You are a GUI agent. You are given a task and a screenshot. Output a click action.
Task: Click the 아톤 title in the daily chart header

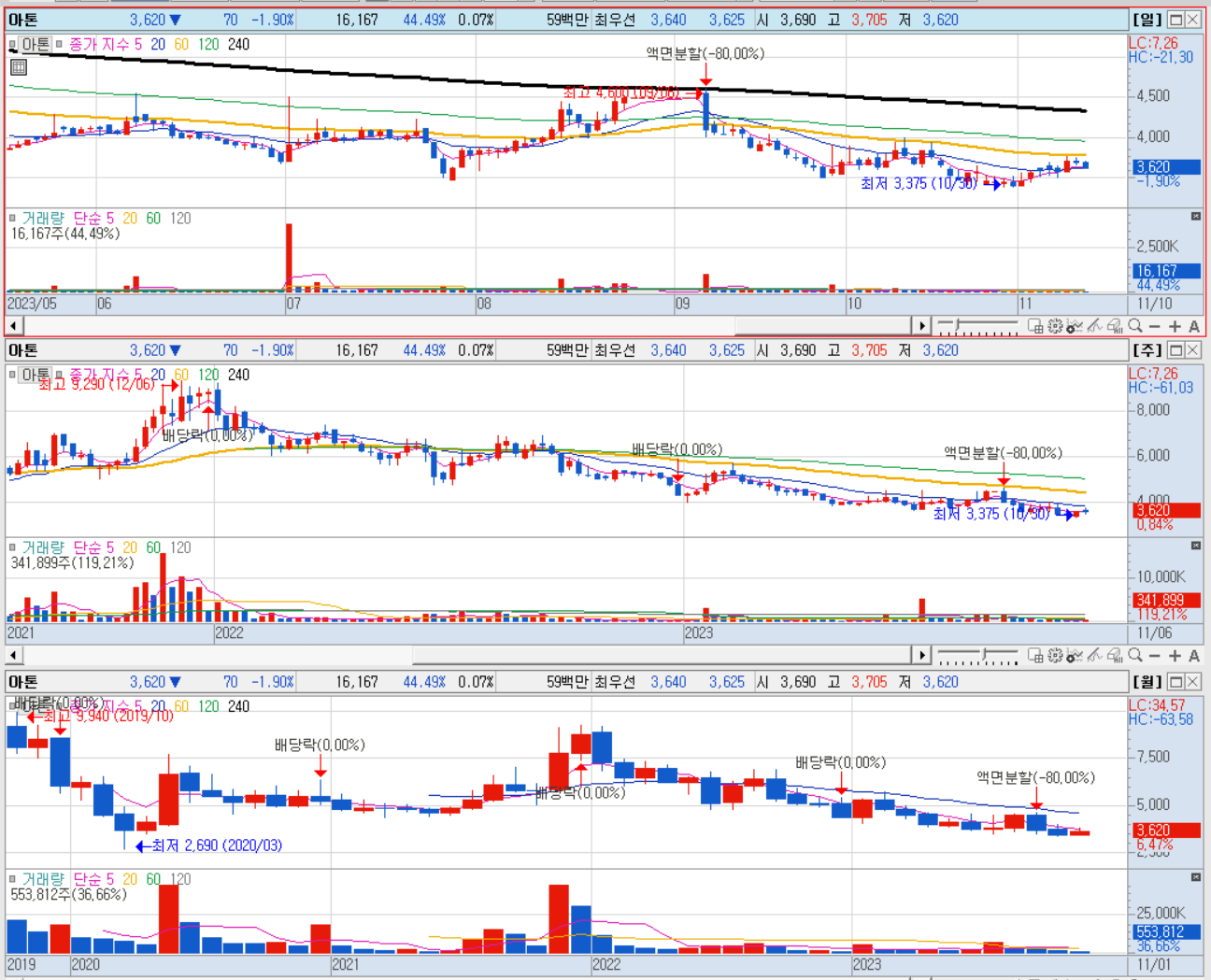tap(23, 20)
